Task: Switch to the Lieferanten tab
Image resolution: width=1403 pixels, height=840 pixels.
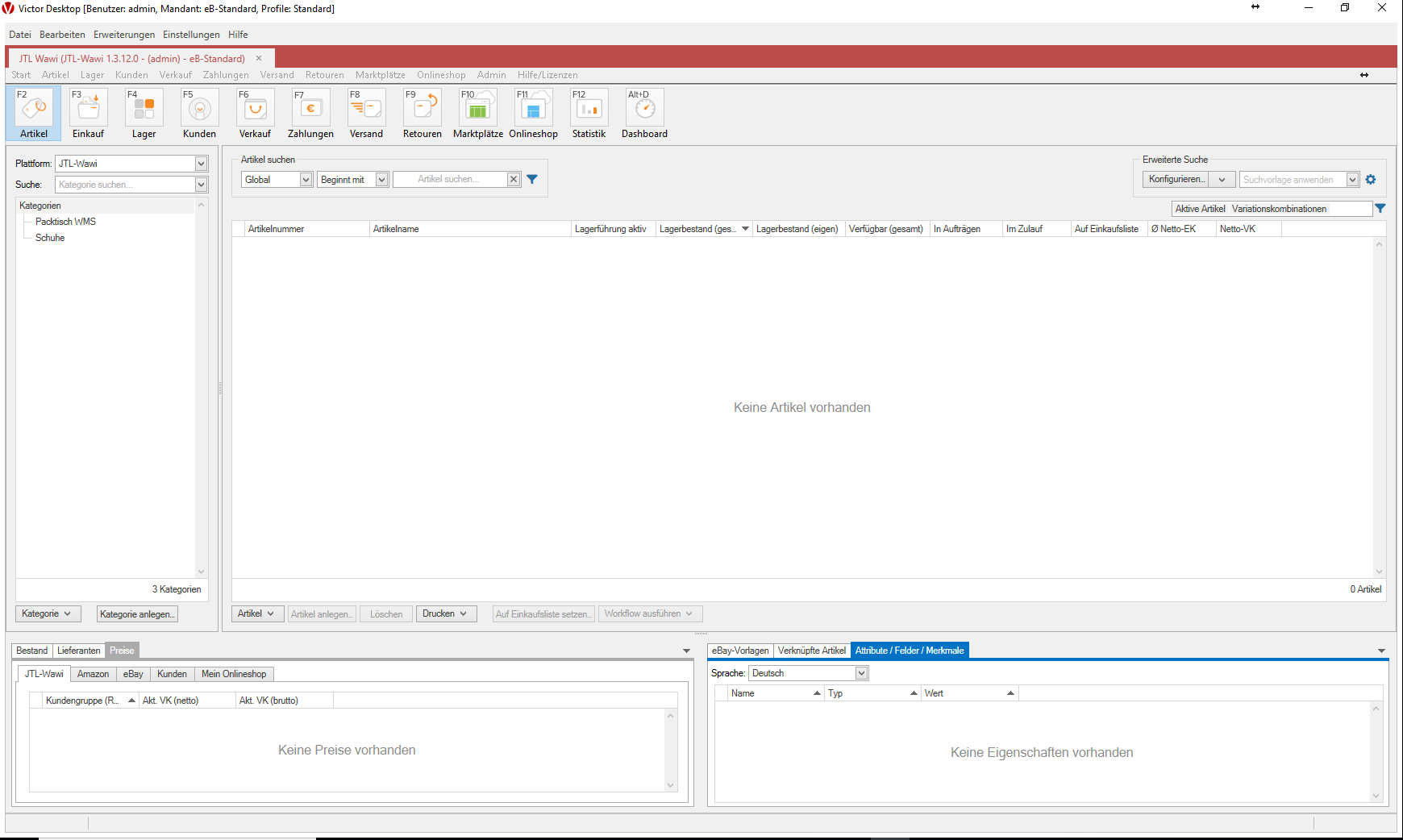Action: (79, 651)
